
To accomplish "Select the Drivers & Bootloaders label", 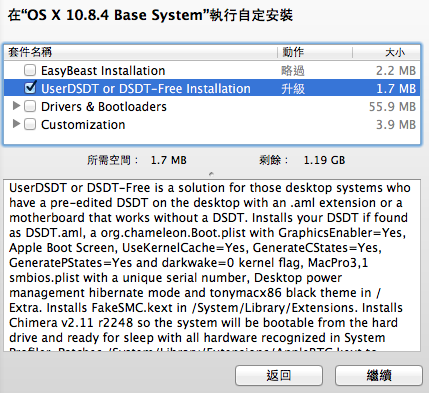I will [x=104, y=107].
